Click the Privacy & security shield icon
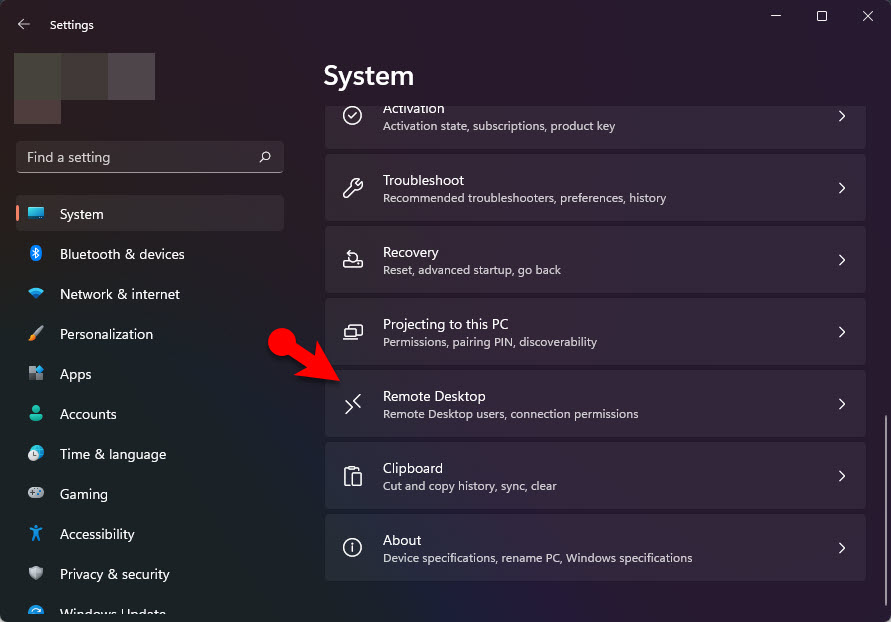 [x=36, y=573]
